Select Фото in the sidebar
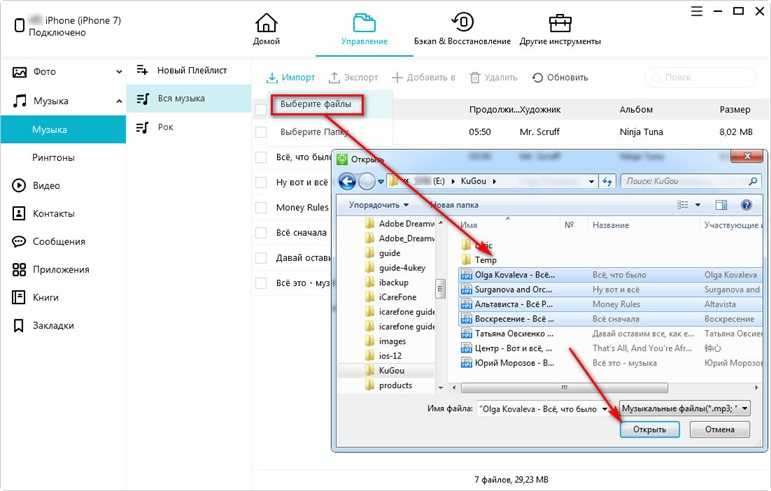Image resolution: width=771 pixels, height=491 pixels. click(44, 72)
